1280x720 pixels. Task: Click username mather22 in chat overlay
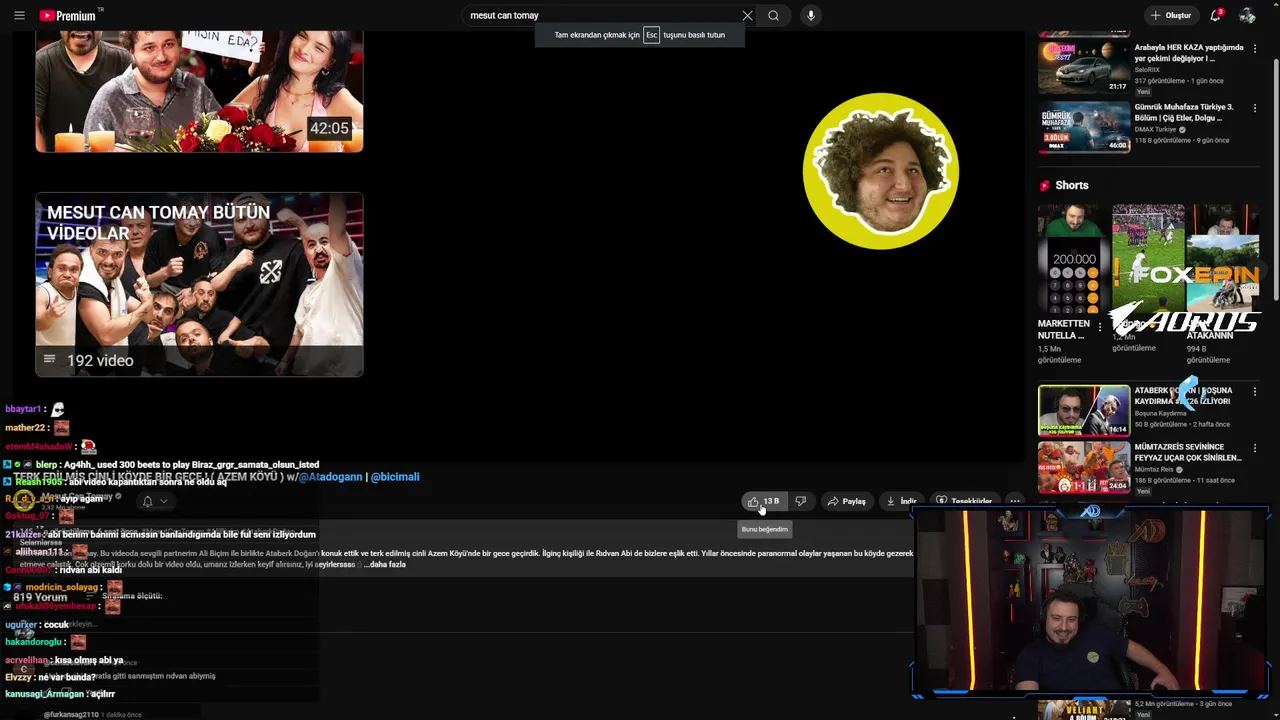(25, 428)
